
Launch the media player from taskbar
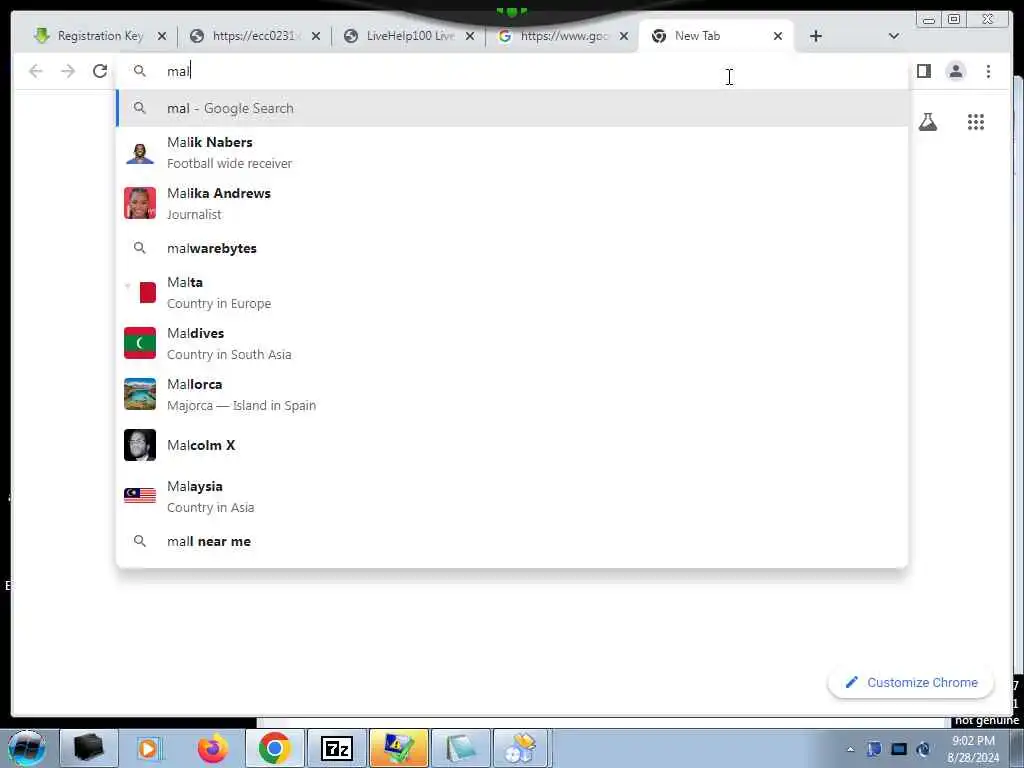coord(149,748)
